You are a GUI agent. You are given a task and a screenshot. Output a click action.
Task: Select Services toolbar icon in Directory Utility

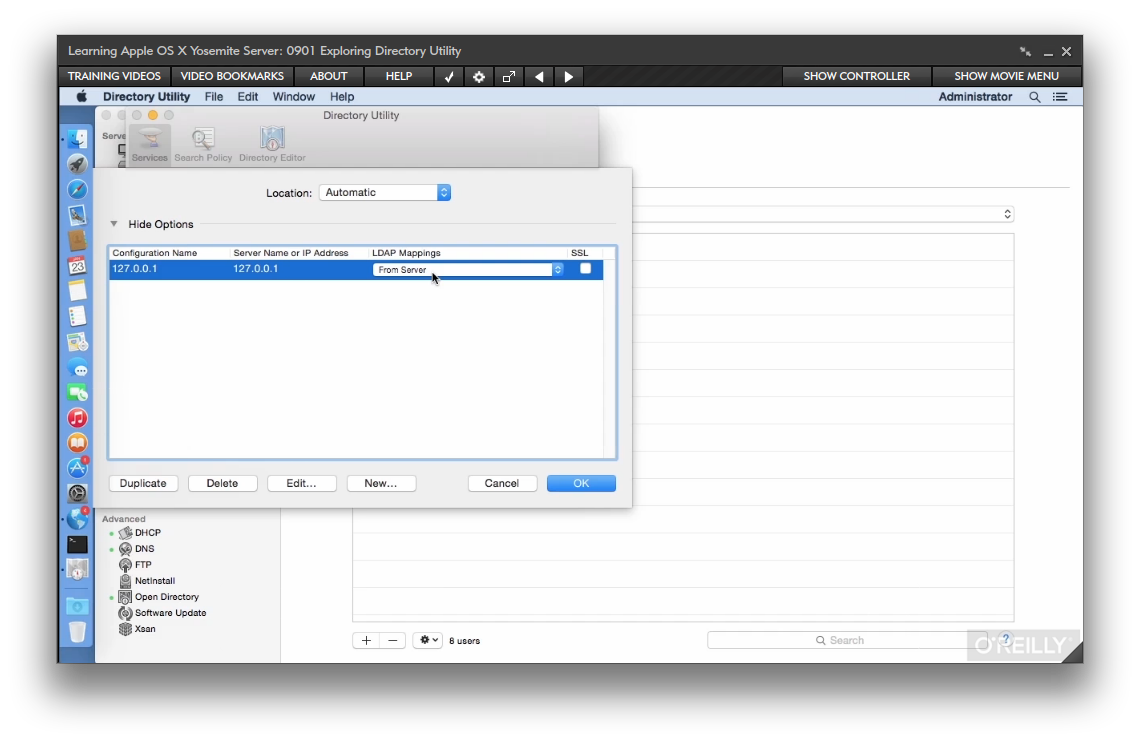pos(150,145)
